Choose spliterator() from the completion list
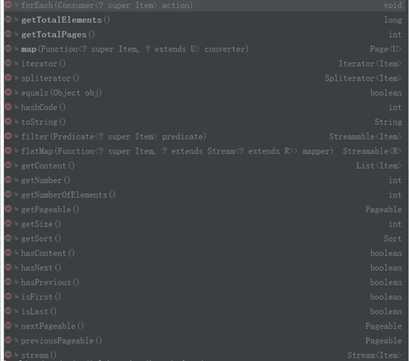This screenshot has height=361, width=409. [204, 78]
